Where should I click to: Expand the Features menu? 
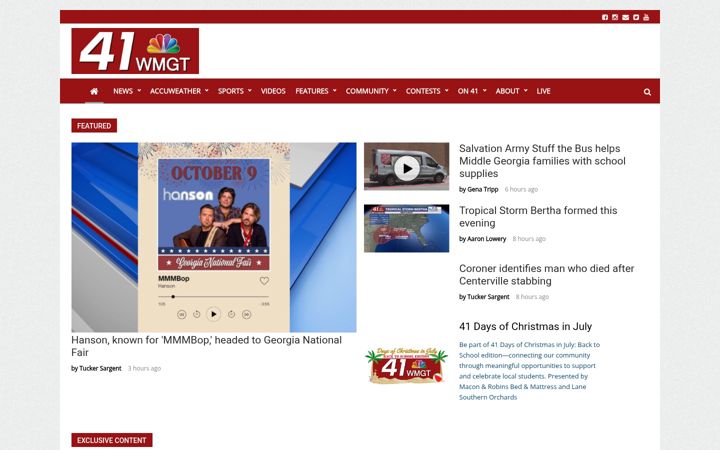315,91
